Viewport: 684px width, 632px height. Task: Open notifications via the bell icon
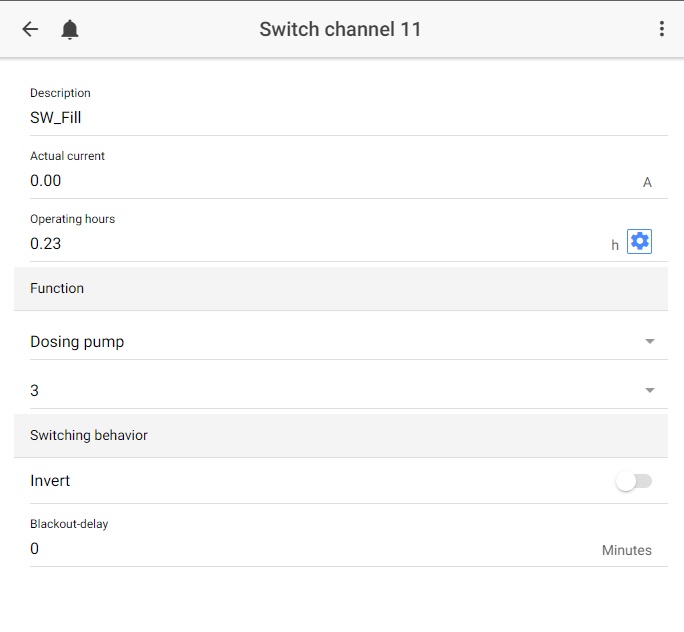point(70,30)
